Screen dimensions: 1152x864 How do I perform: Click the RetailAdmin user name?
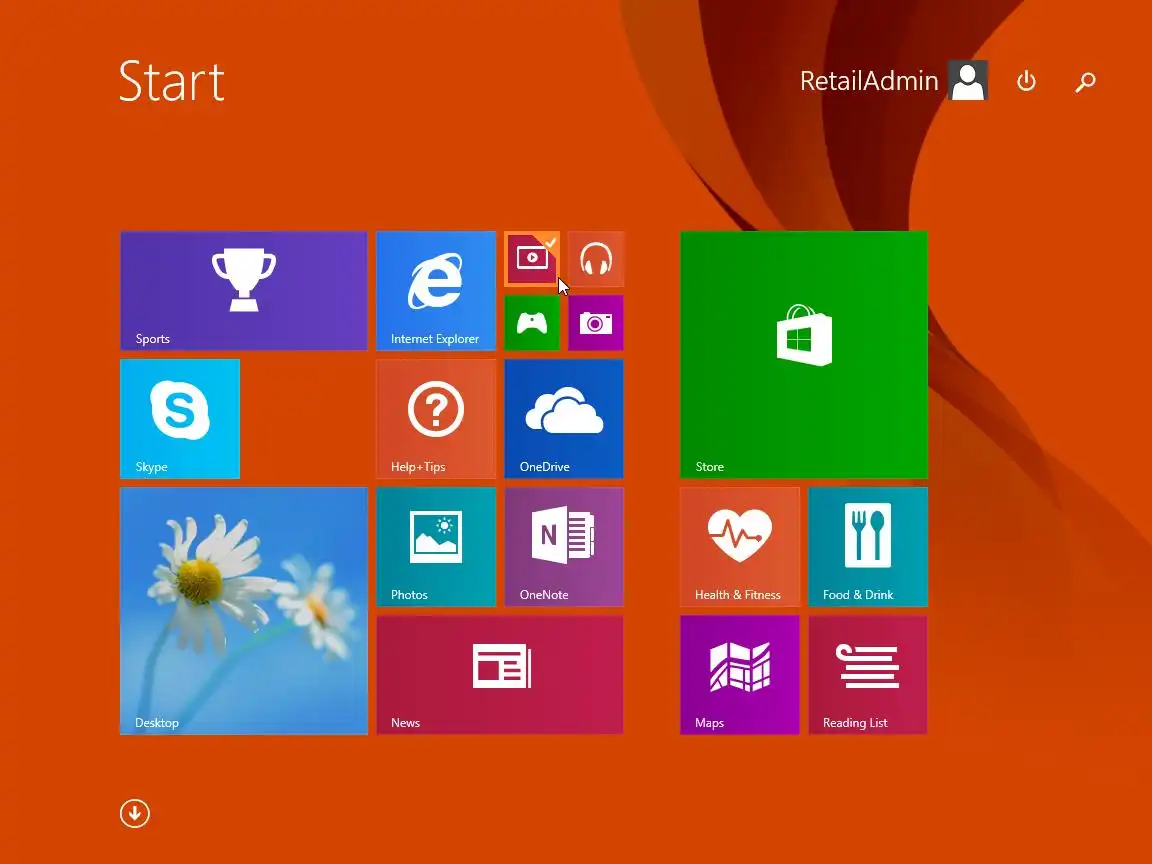(869, 81)
